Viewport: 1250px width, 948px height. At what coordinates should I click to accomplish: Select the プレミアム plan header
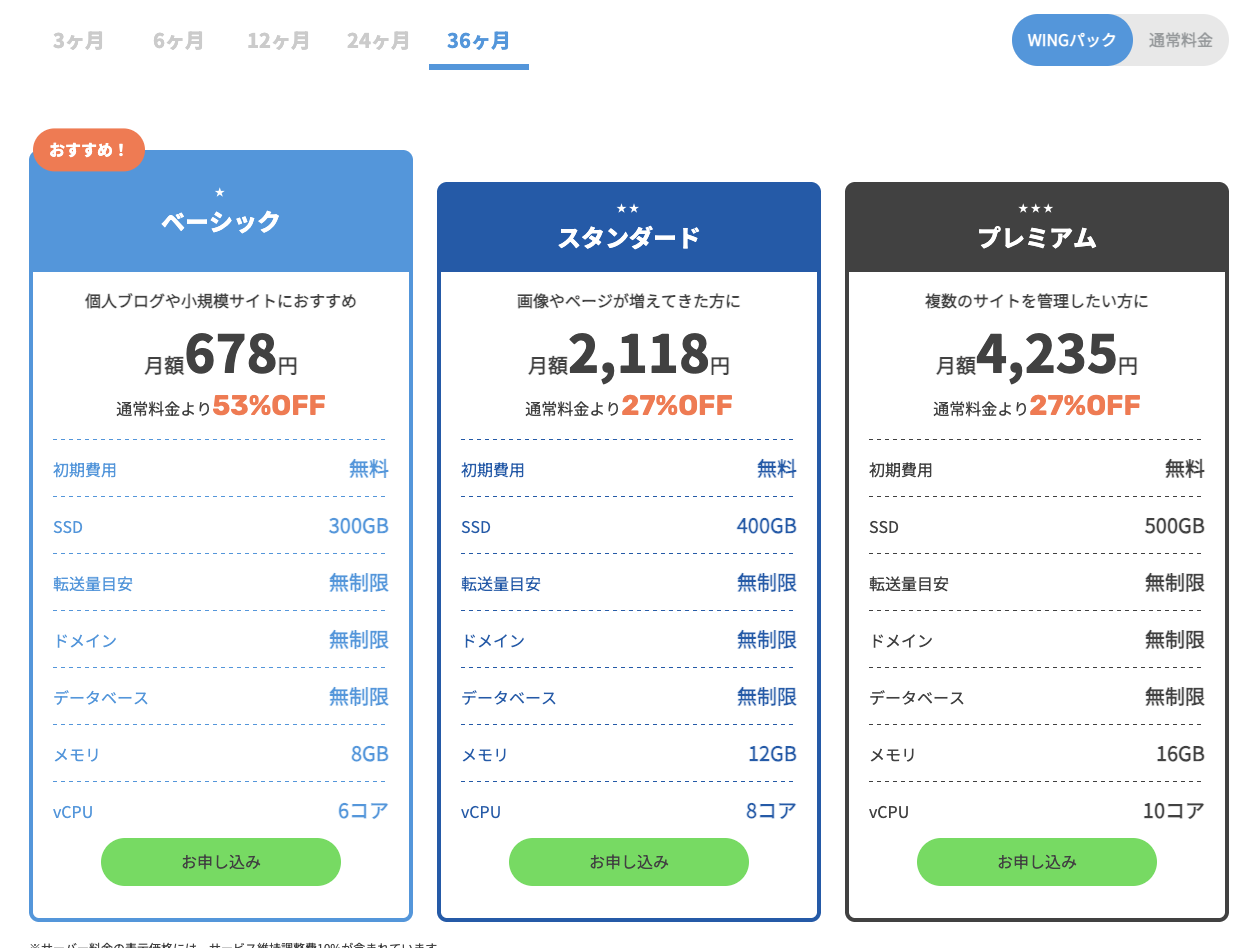1037,238
